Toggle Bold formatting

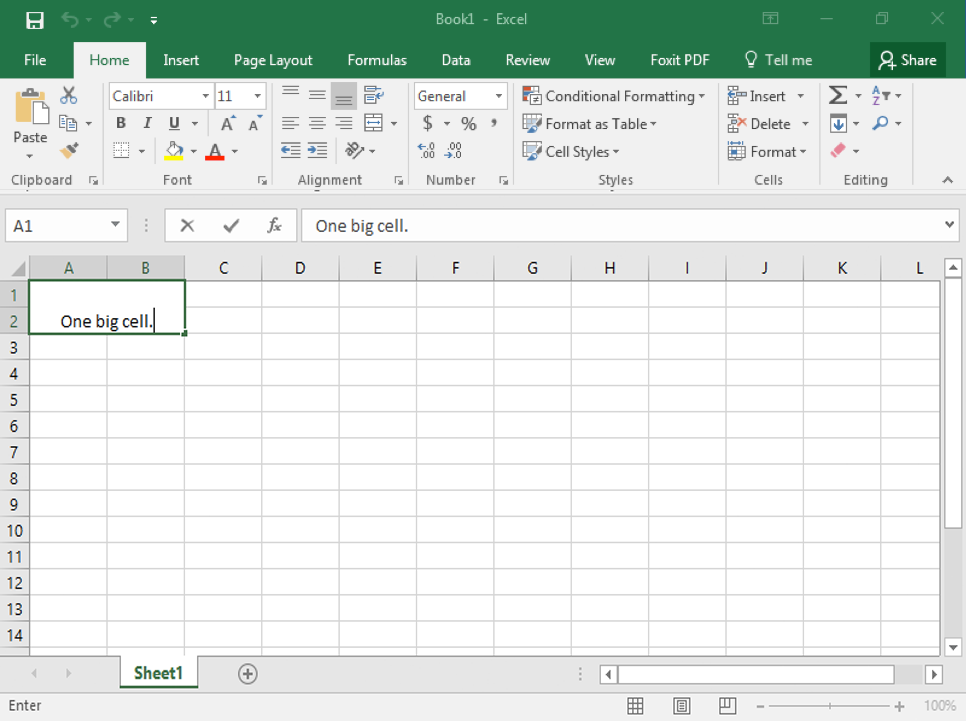[121, 124]
